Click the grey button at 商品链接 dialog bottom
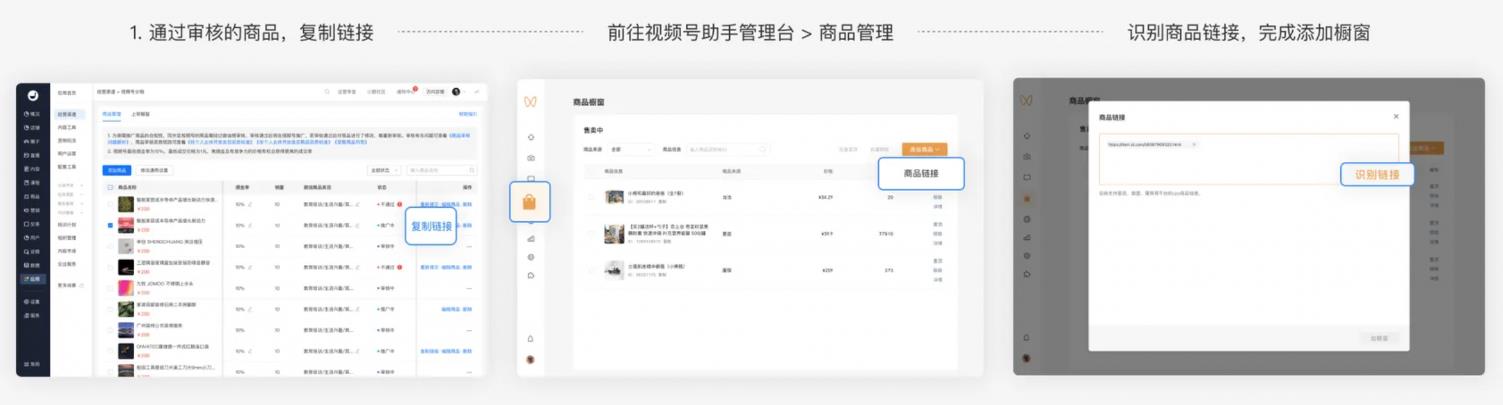Image resolution: width=1503 pixels, height=405 pixels. point(1379,338)
